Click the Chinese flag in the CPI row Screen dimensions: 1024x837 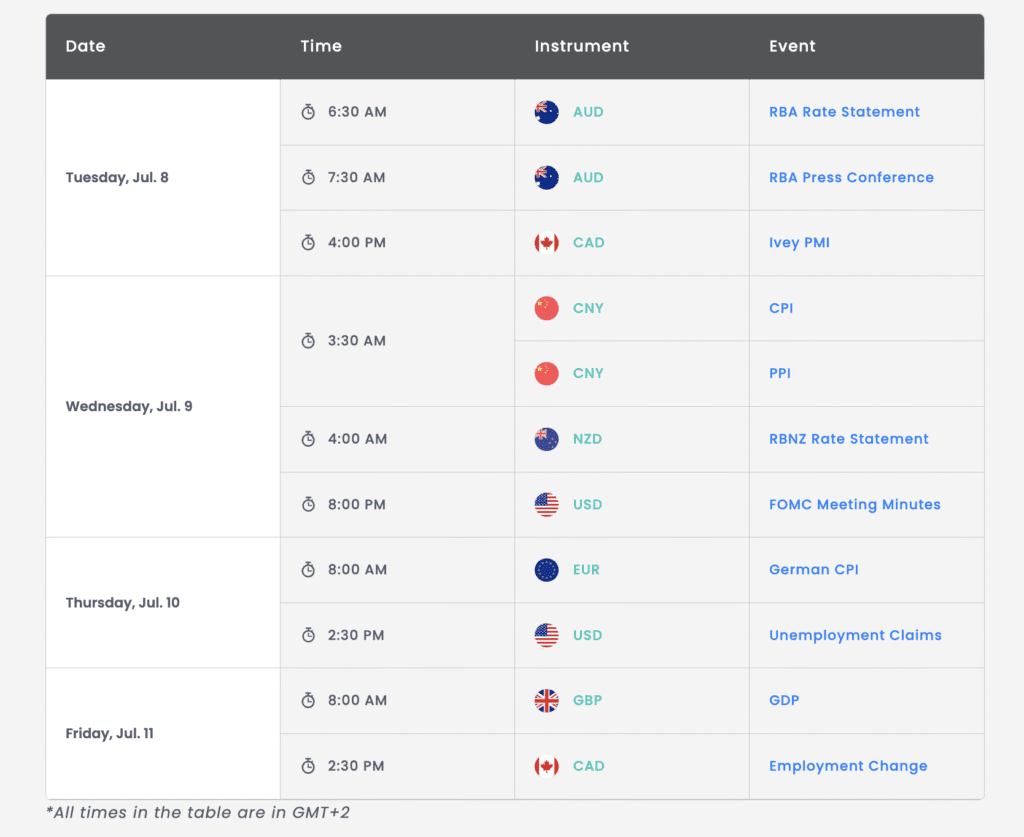pyautogui.click(x=546, y=308)
